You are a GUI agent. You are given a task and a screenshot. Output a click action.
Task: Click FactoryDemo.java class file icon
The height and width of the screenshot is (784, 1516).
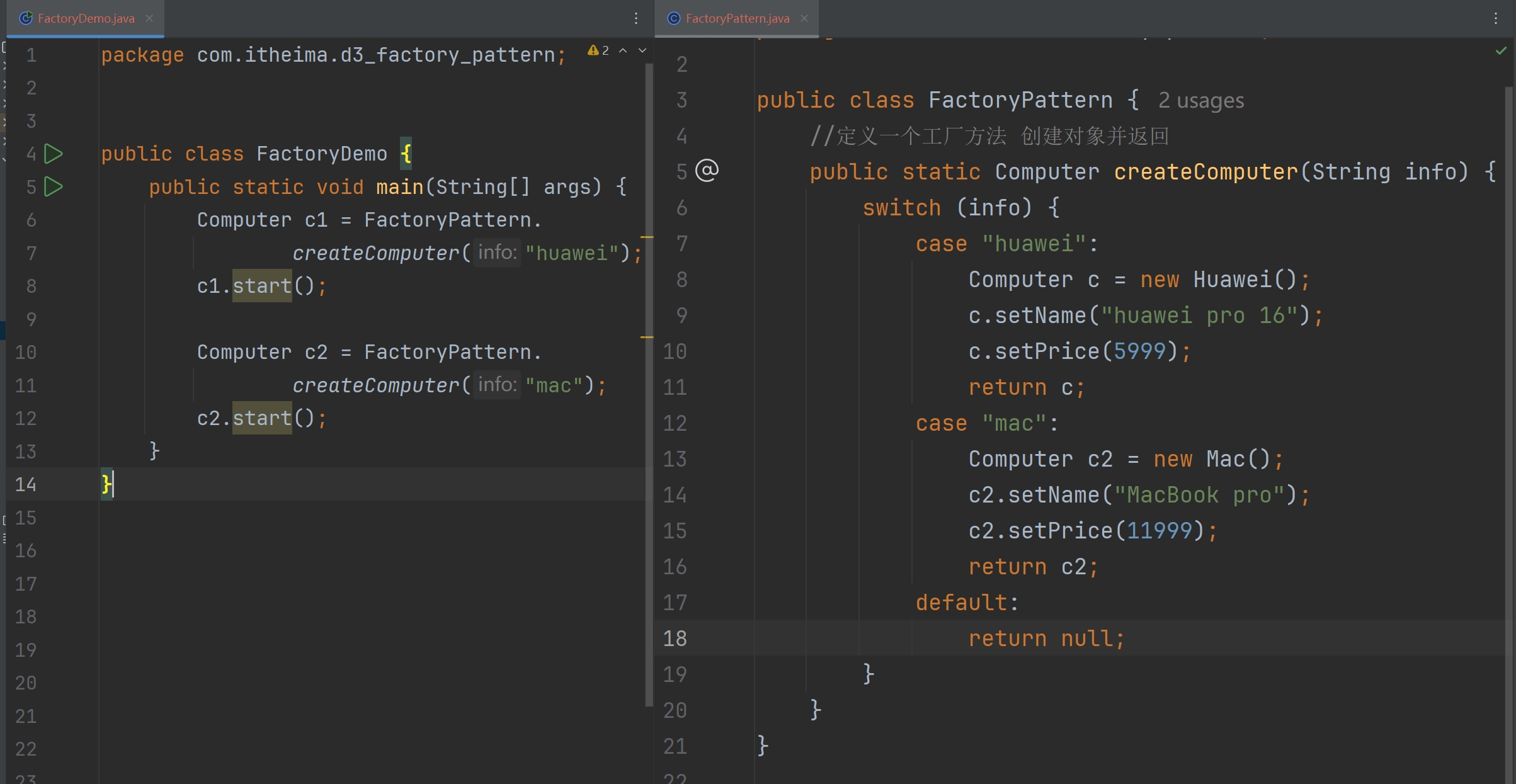pyautogui.click(x=26, y=18)
